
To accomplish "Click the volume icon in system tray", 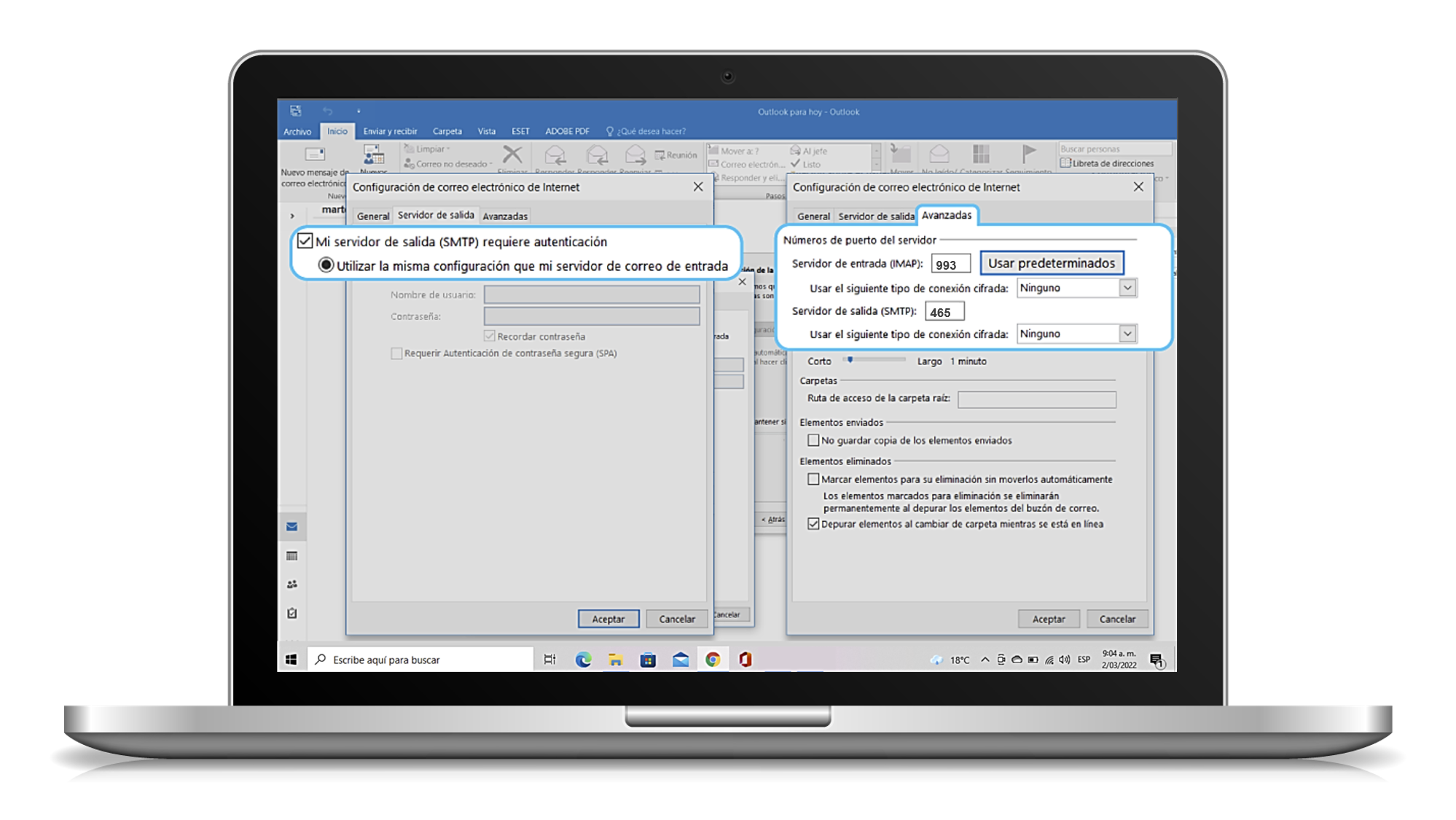I will [1065, 659].
